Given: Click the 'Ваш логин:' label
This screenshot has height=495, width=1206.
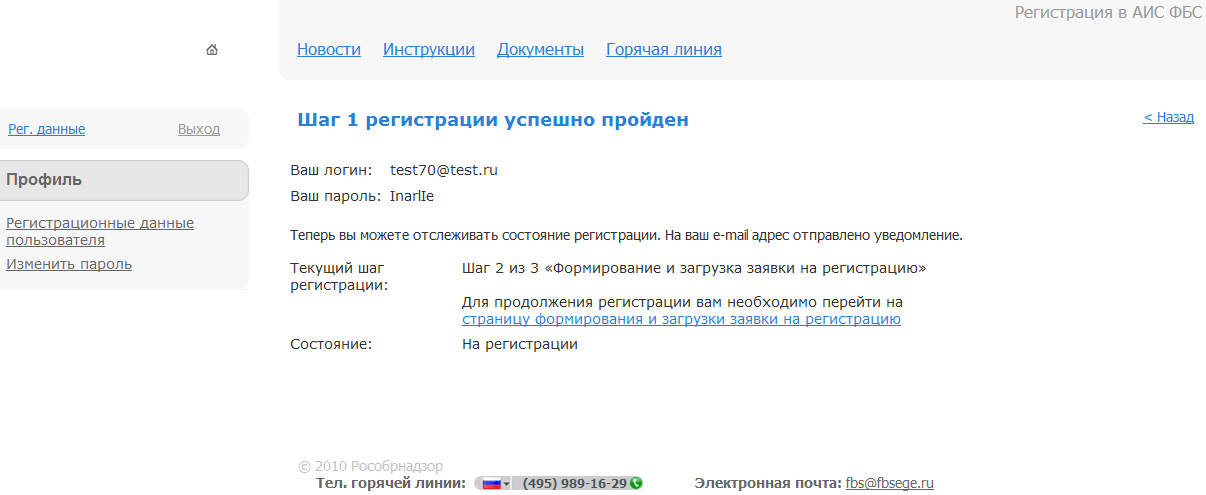Looking at the screenshot, I should tap(331, 170).
